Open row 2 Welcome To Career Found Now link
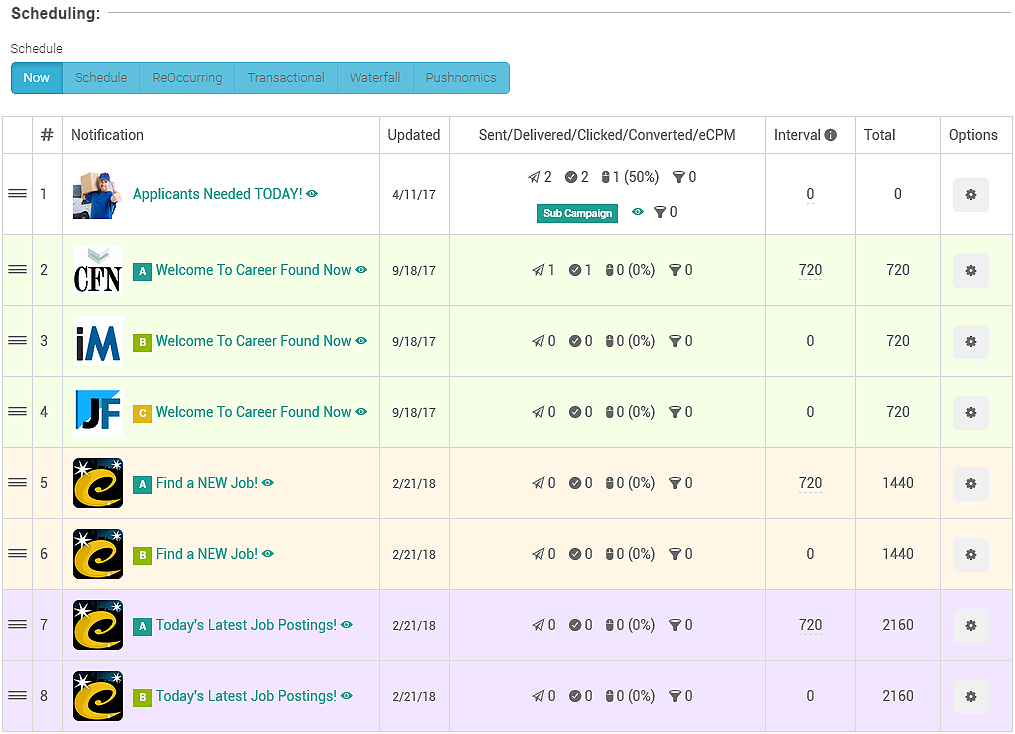The image size is (1015, 734). pos(253,270)
